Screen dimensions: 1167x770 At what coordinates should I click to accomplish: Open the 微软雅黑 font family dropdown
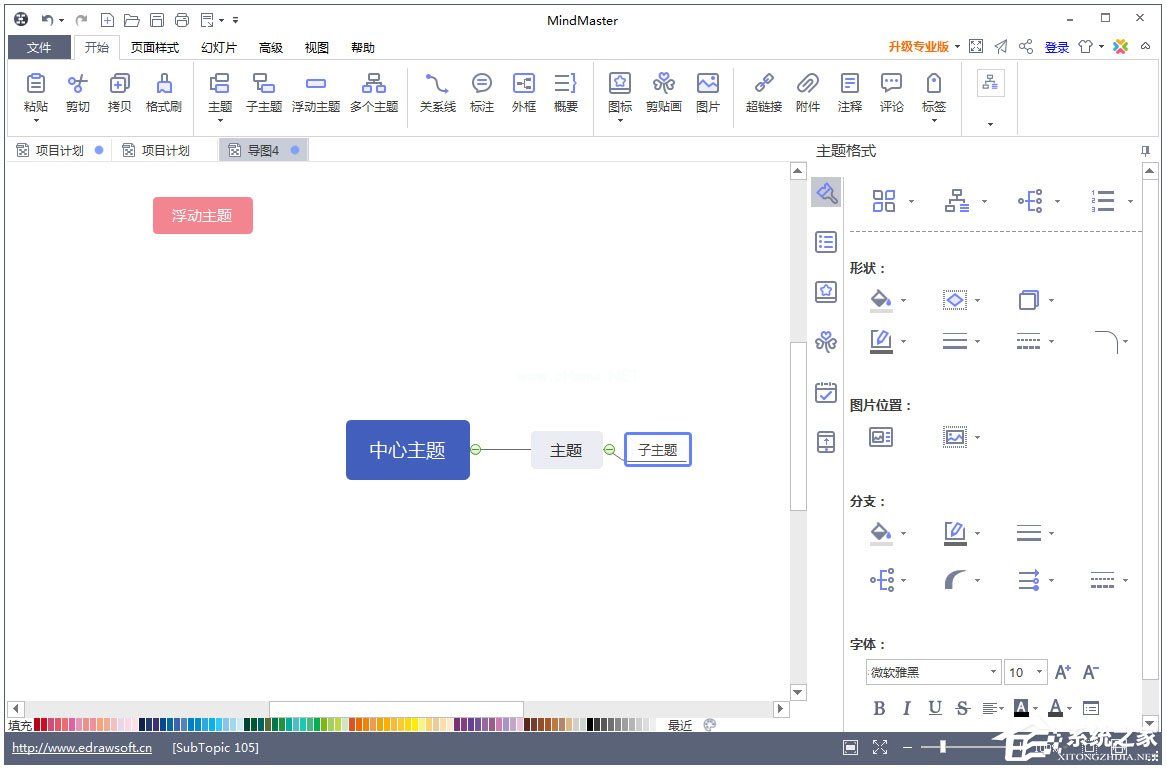tap(993, 672)
